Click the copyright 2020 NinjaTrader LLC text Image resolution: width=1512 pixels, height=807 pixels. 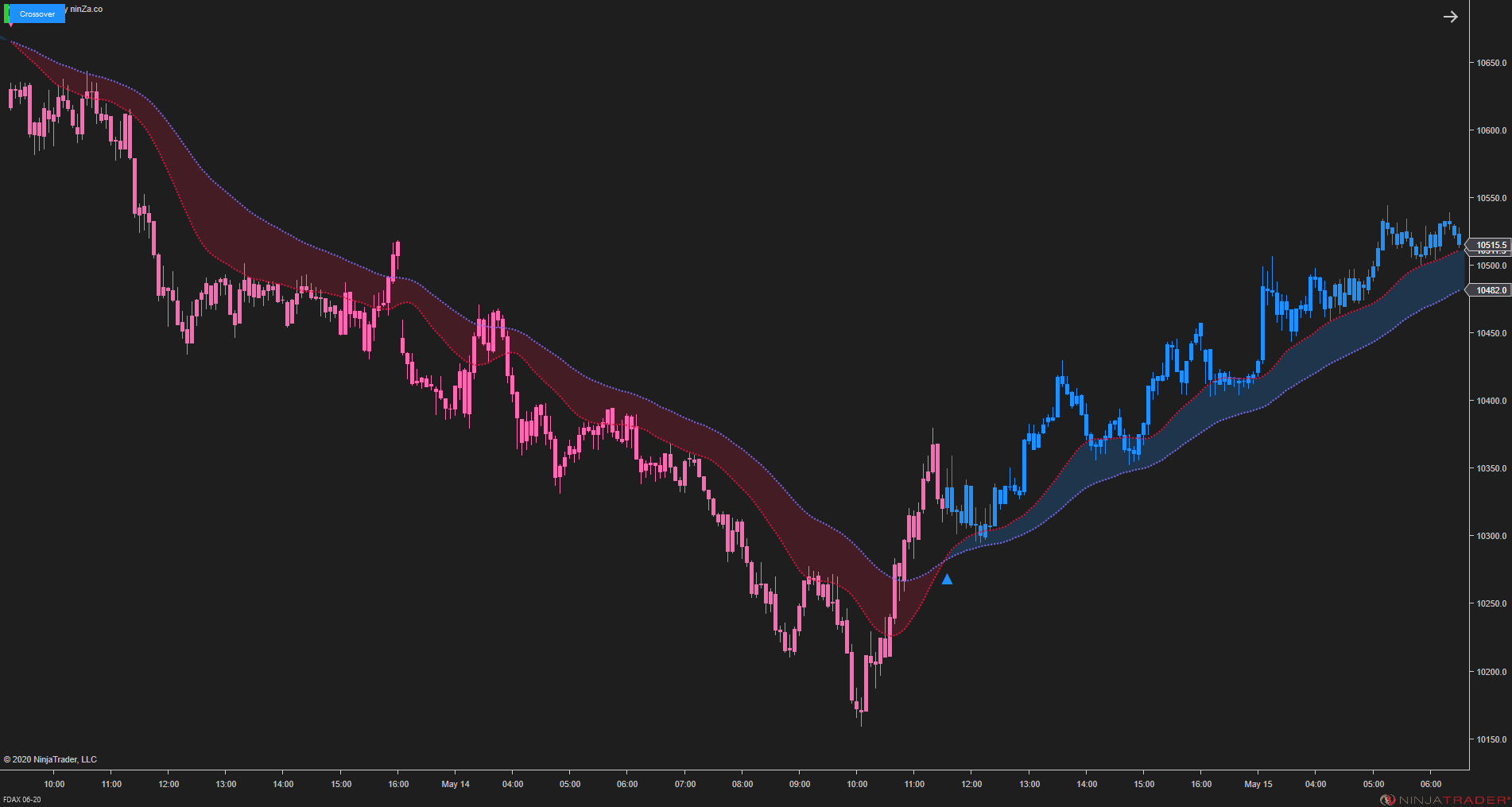click(51, 759)
